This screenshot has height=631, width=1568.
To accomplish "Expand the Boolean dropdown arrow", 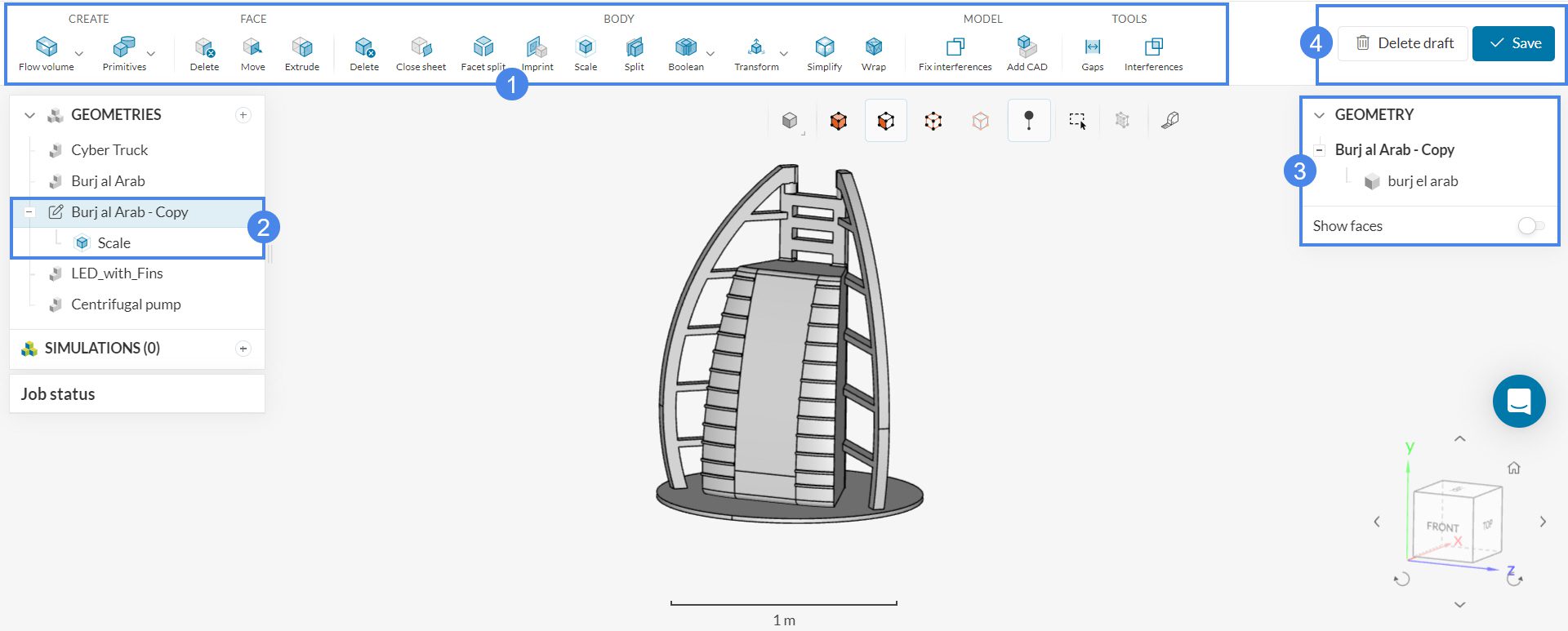I will (710, 54).
